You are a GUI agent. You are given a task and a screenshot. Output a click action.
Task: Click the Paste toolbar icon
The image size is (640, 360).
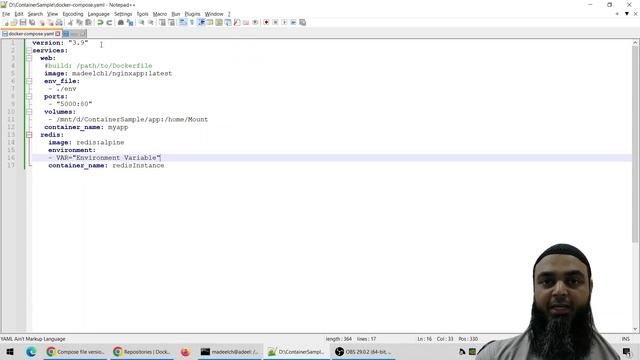coord(88,22)
